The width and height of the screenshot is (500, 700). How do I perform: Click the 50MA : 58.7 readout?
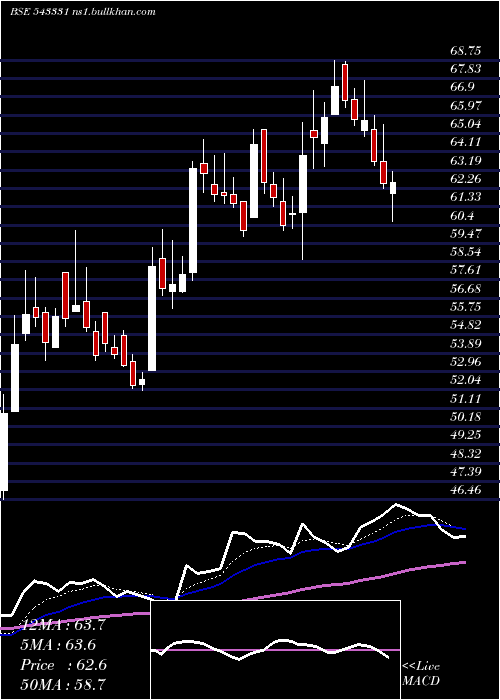pos(64,684)
